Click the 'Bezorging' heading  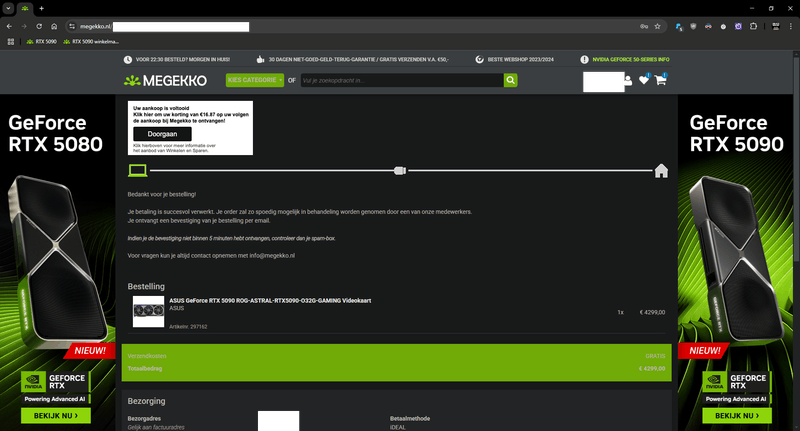[x=146, y=401]
